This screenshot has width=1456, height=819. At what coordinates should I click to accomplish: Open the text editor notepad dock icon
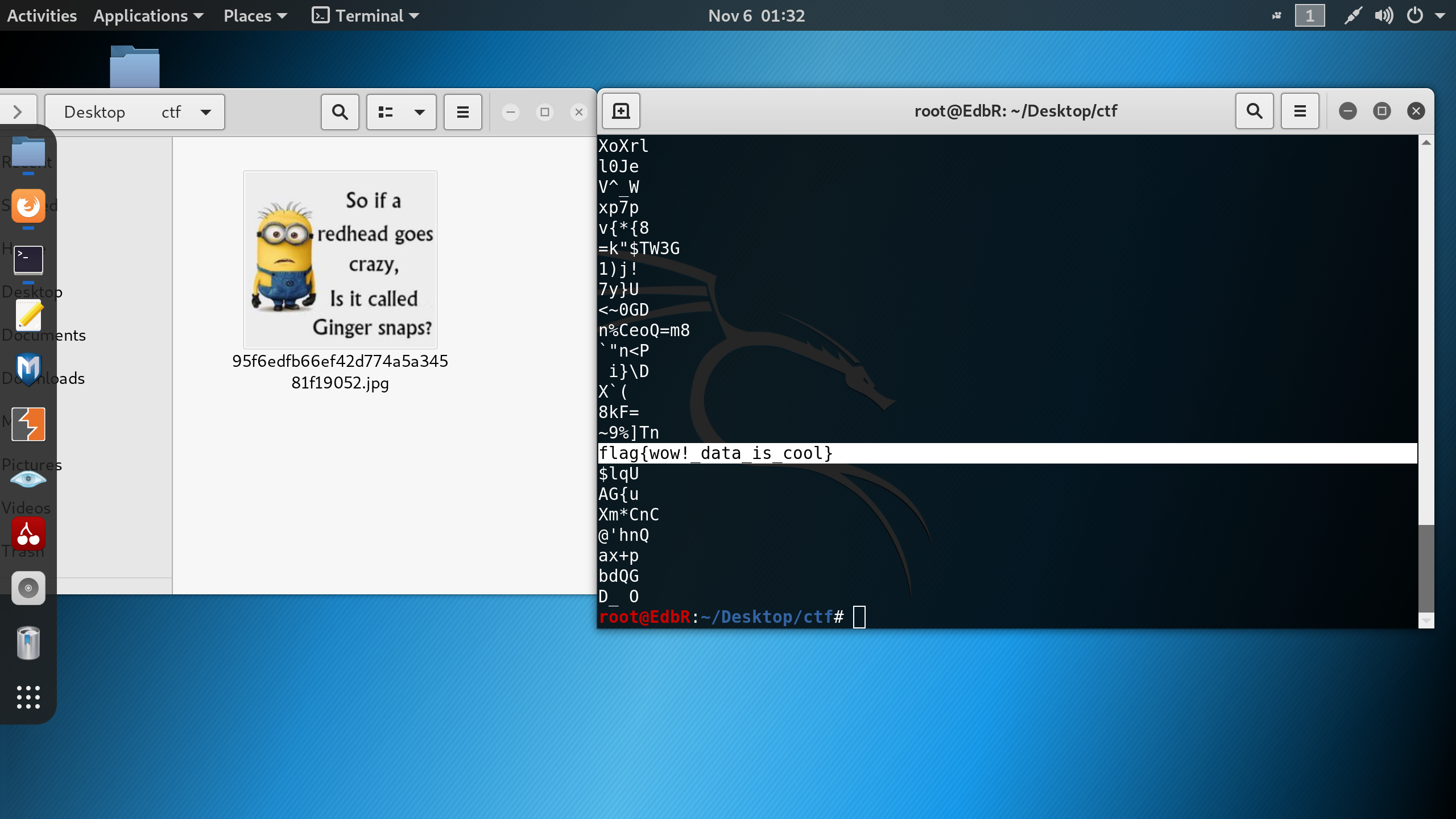tap(28, 315)
